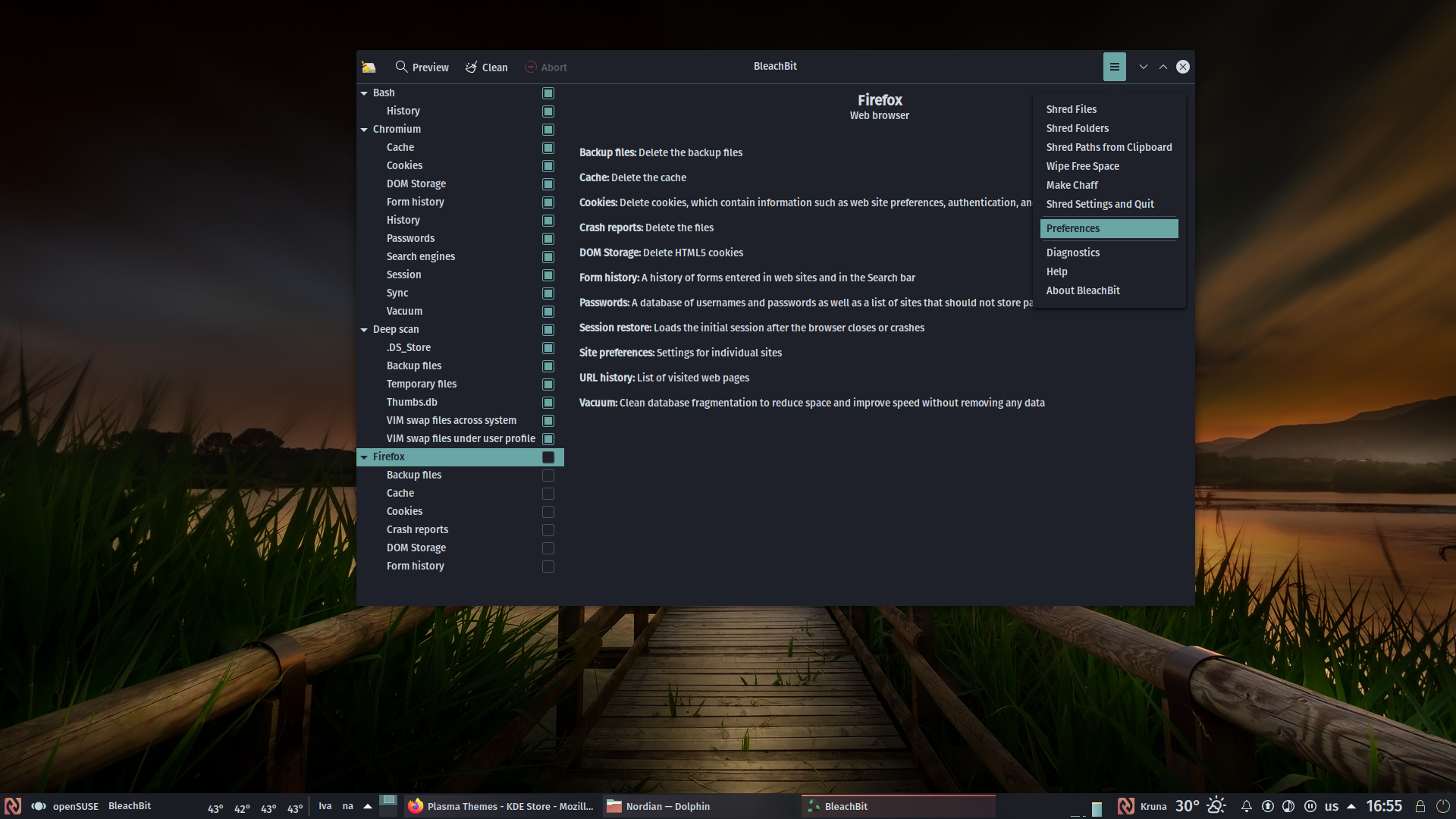Uncheck the Thumbs.db checkbox

[548, 403]
